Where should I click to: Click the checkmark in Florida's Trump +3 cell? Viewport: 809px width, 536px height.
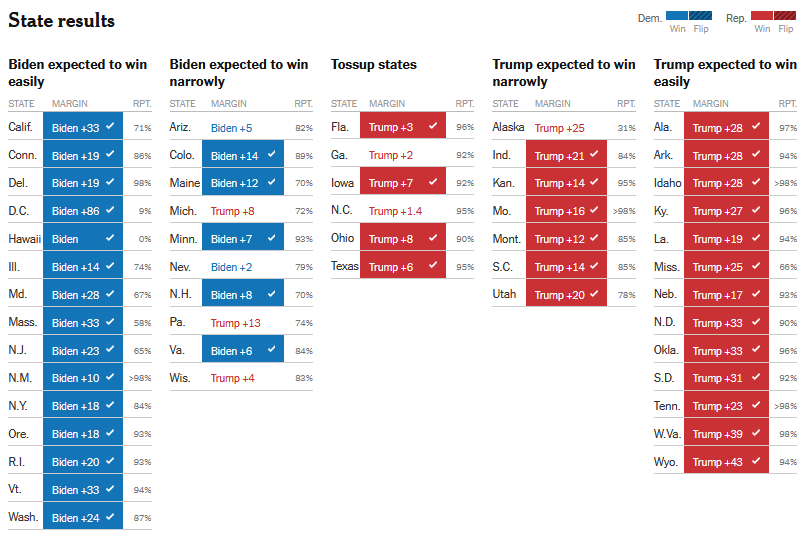(x=433, y=126)
